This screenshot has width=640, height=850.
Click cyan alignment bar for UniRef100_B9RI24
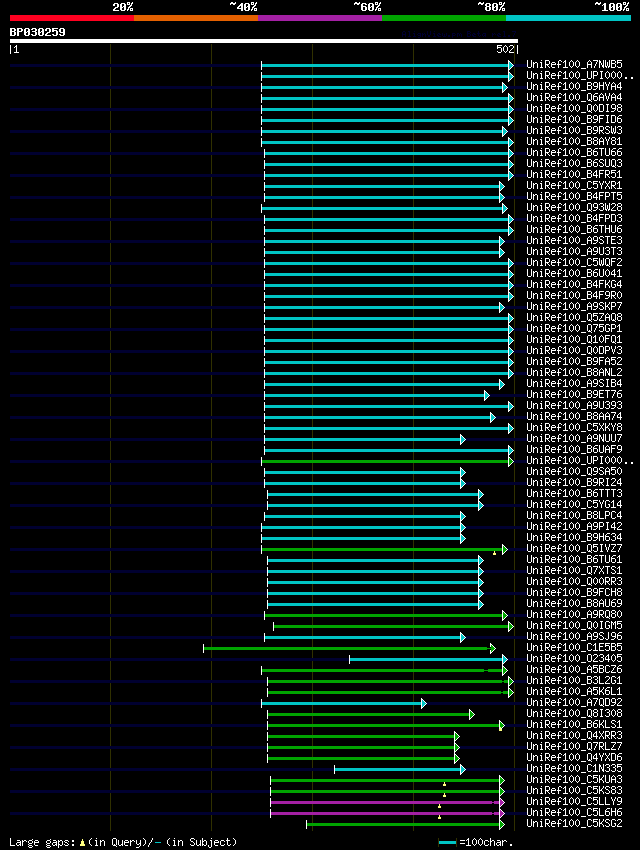(365, 483)
